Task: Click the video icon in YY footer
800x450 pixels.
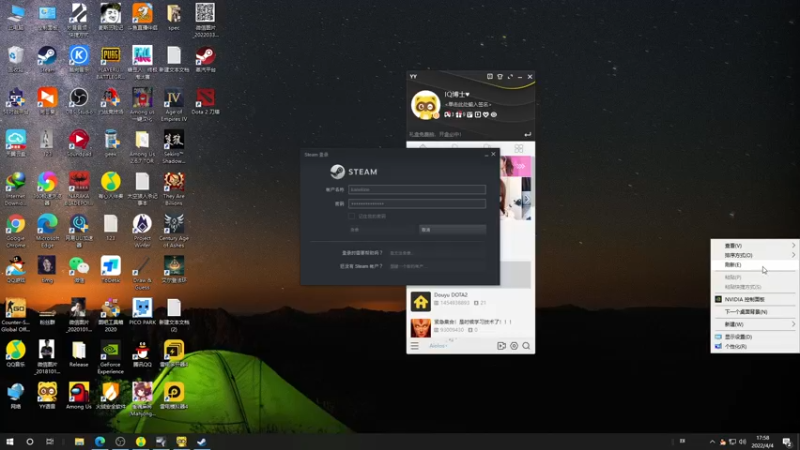Action: click(502, 346)
